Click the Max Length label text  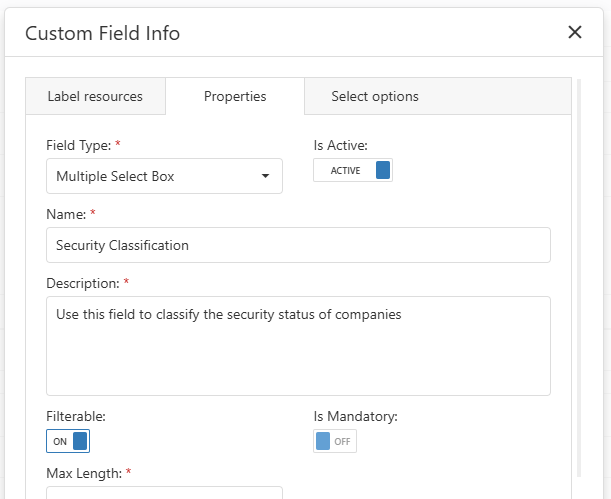(x=84, y=473)
